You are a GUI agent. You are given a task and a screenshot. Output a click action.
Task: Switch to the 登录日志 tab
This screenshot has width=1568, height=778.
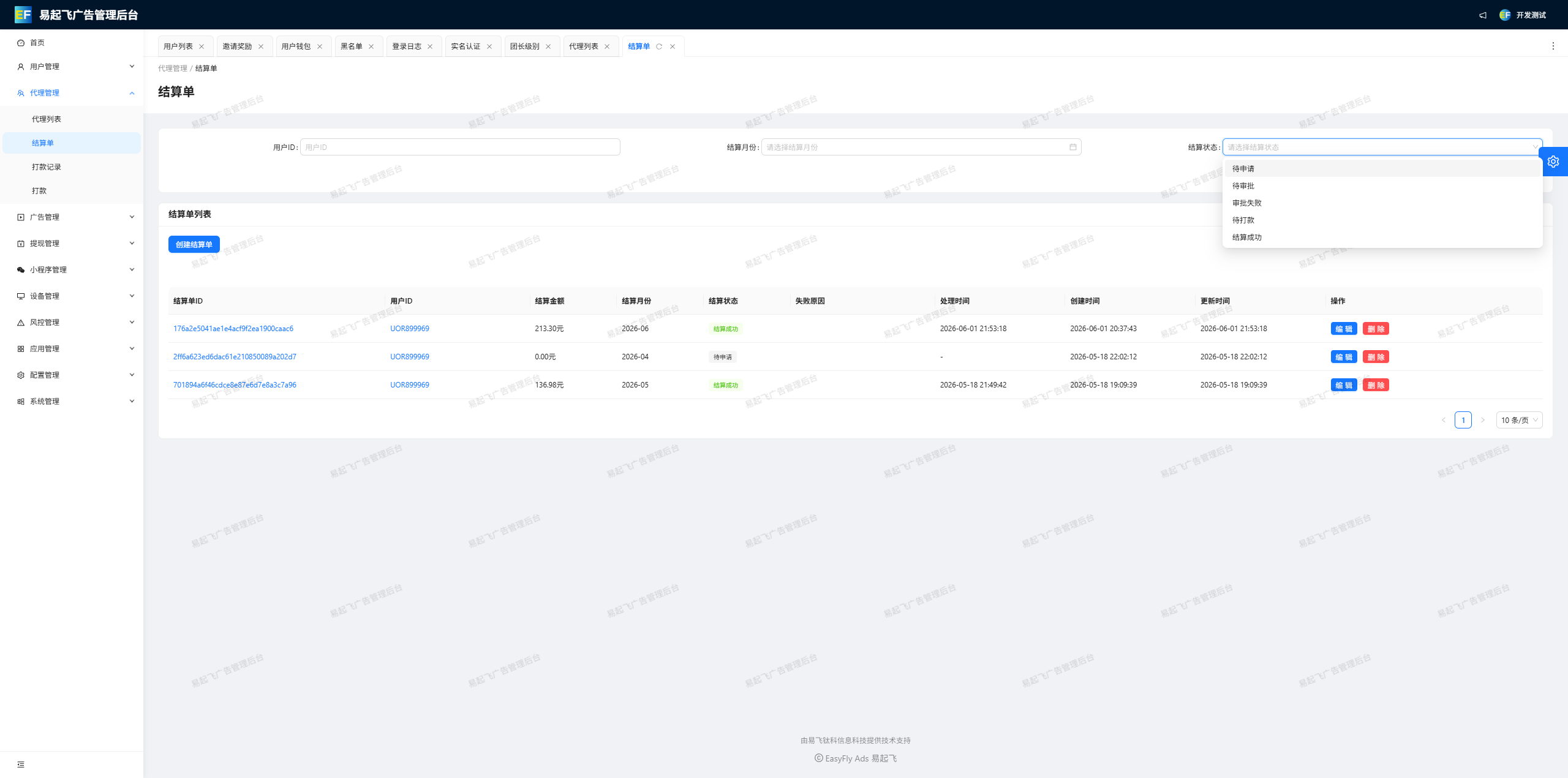(x=407, y=47)
